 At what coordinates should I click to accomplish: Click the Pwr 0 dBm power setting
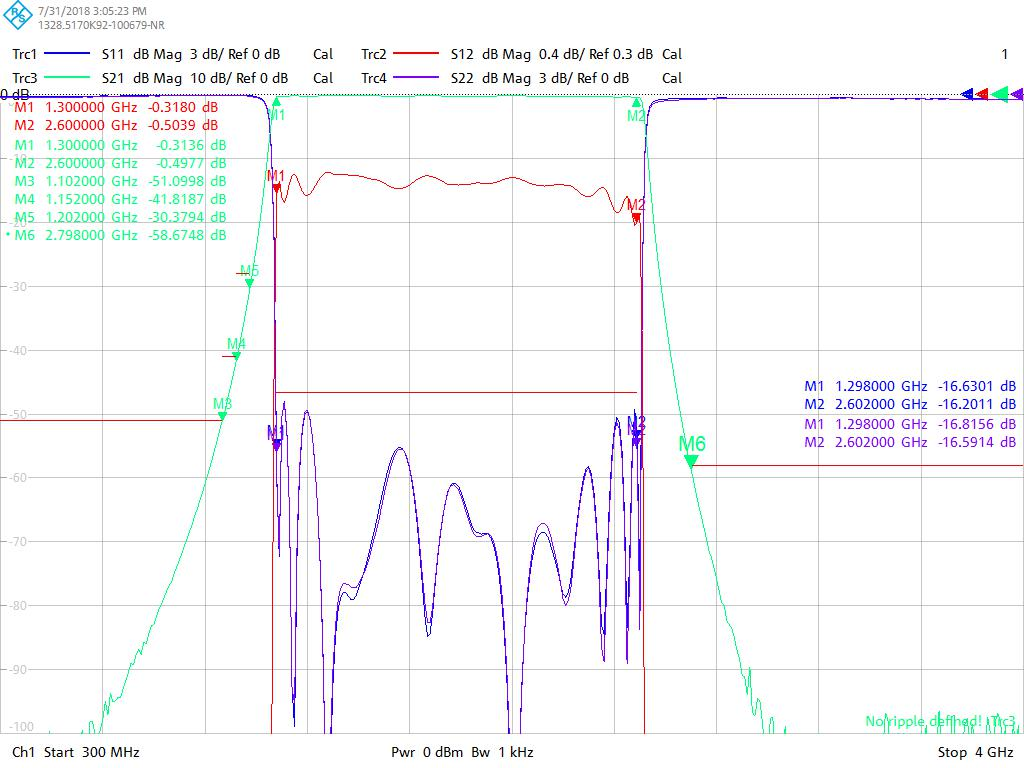(x=428, y=752)
